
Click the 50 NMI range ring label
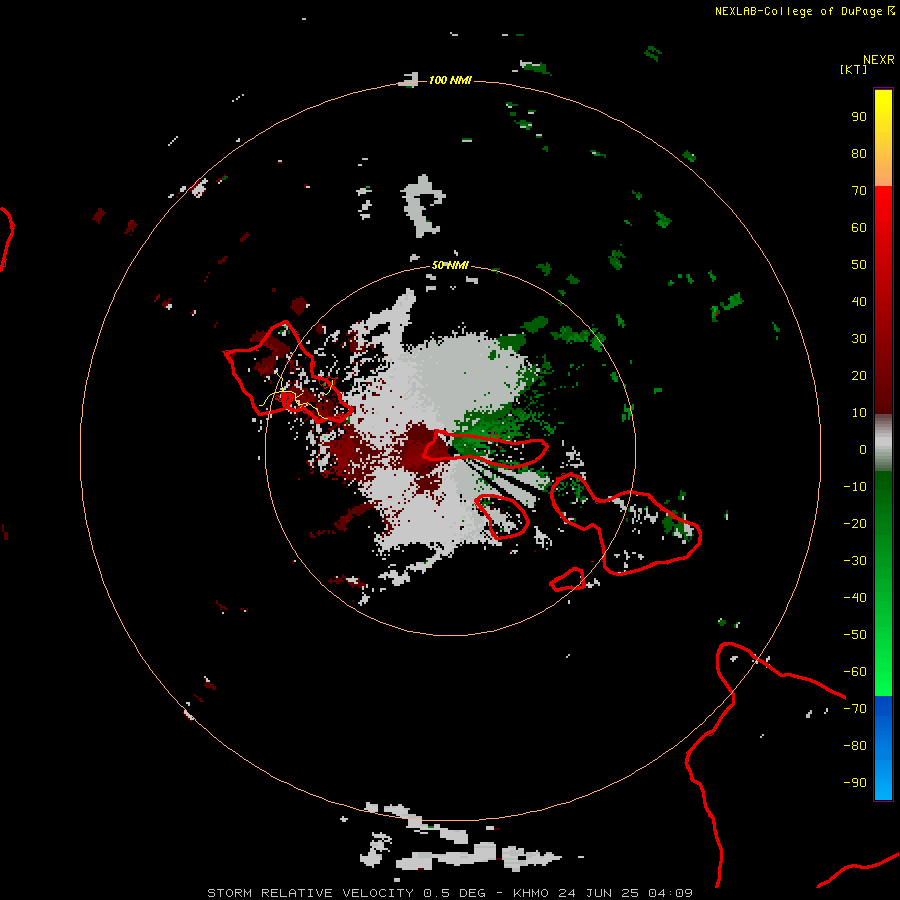450,265
